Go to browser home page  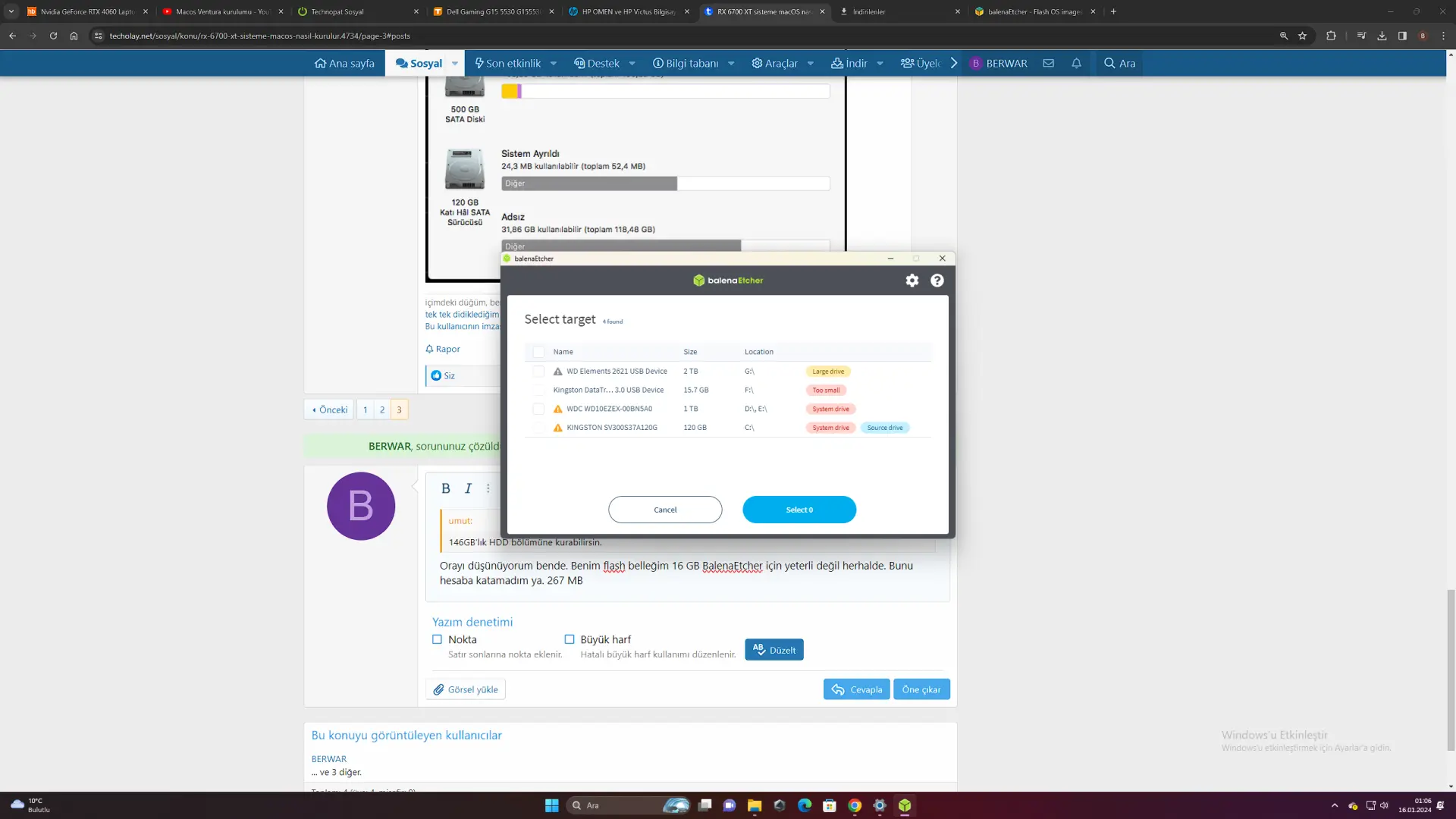74,36
